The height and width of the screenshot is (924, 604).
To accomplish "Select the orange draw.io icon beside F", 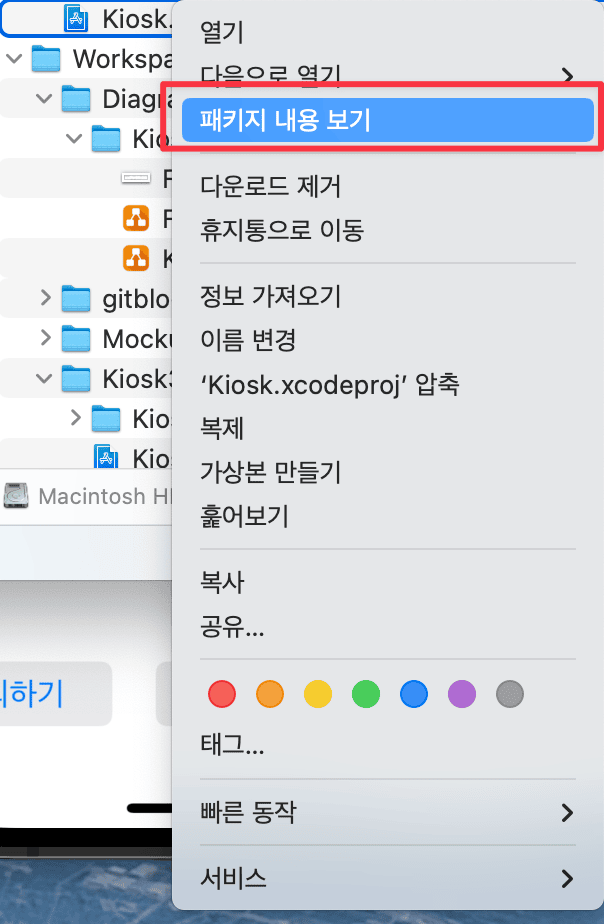I will tap(136, 219).
